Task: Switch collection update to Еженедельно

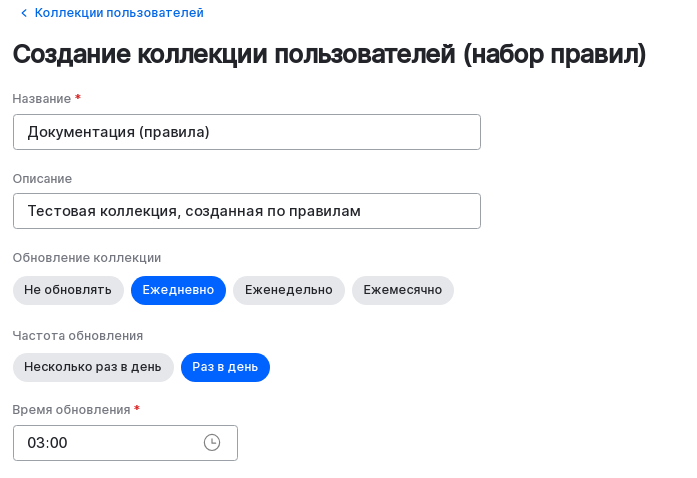Action: pyautogui.click(x=289, y=290)
